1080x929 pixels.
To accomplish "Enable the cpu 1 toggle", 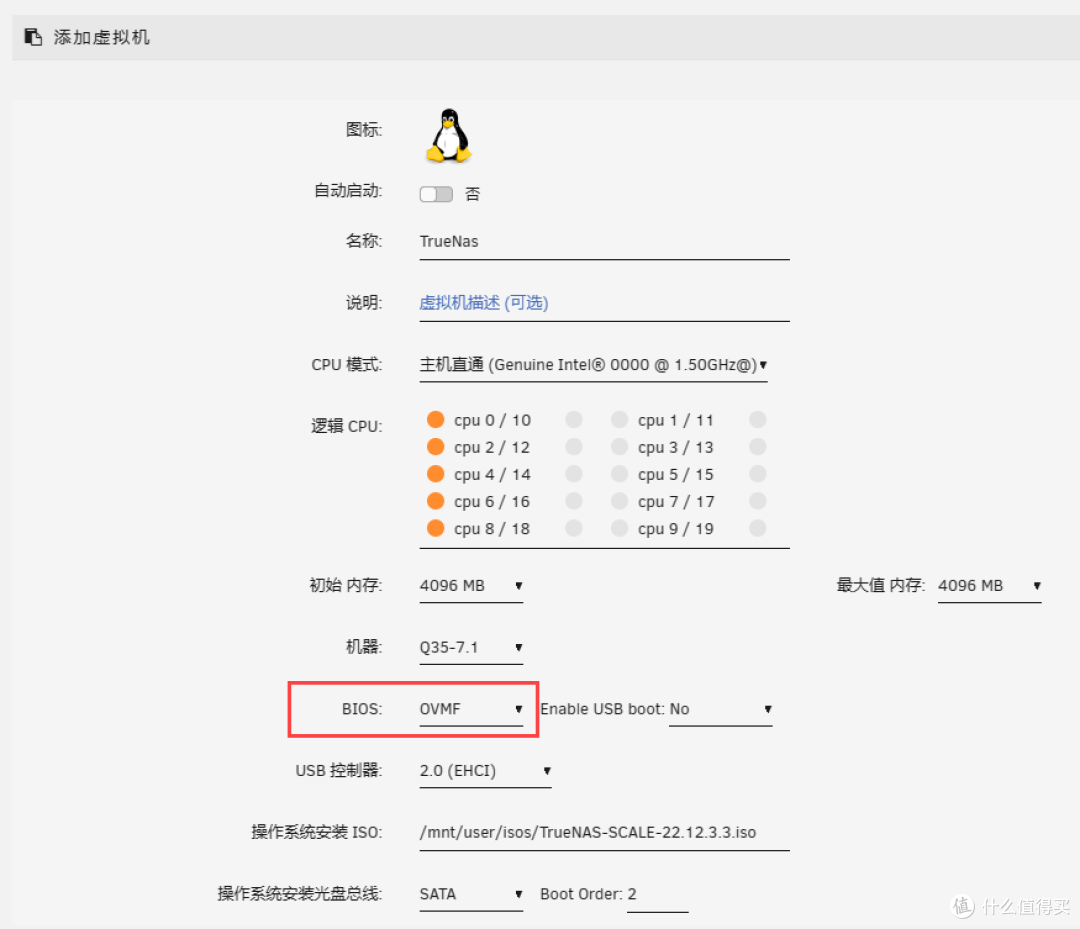I will pos(619,419).
